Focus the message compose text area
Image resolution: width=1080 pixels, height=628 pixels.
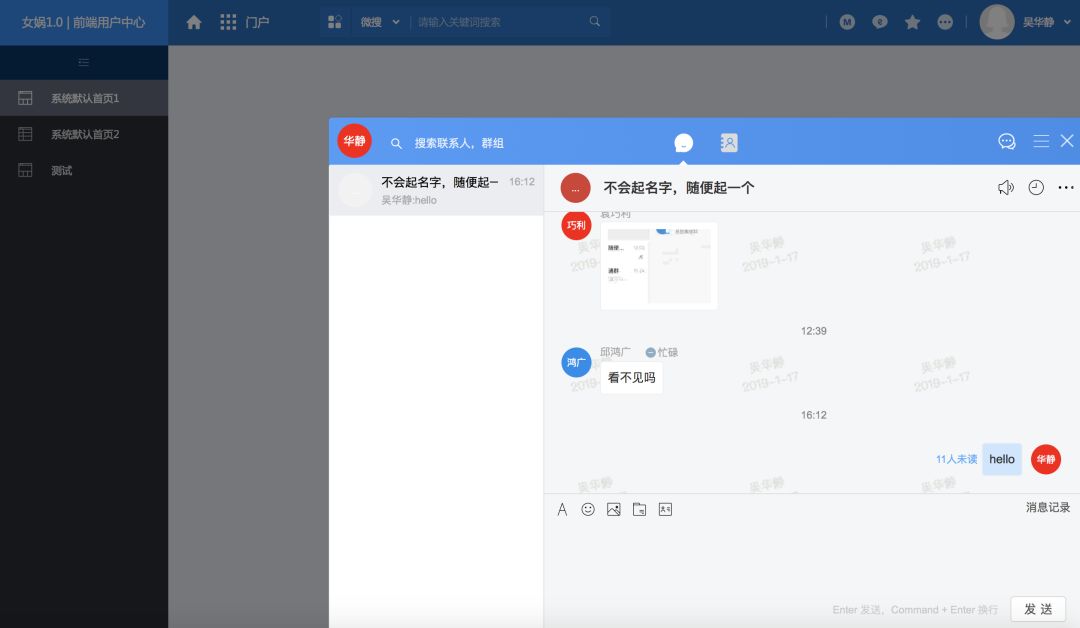[811, 558]
